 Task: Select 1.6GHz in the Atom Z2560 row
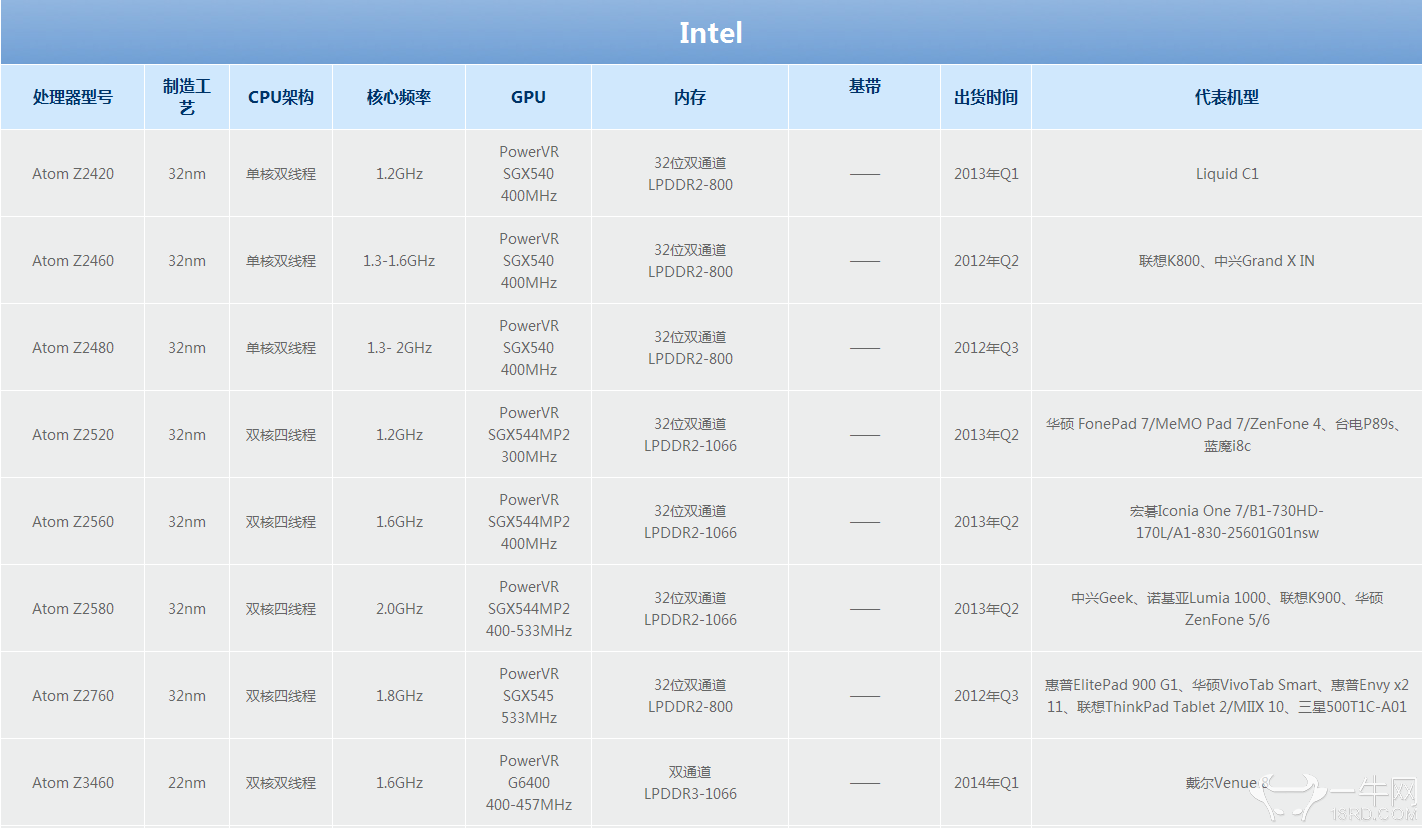(399, 522)
